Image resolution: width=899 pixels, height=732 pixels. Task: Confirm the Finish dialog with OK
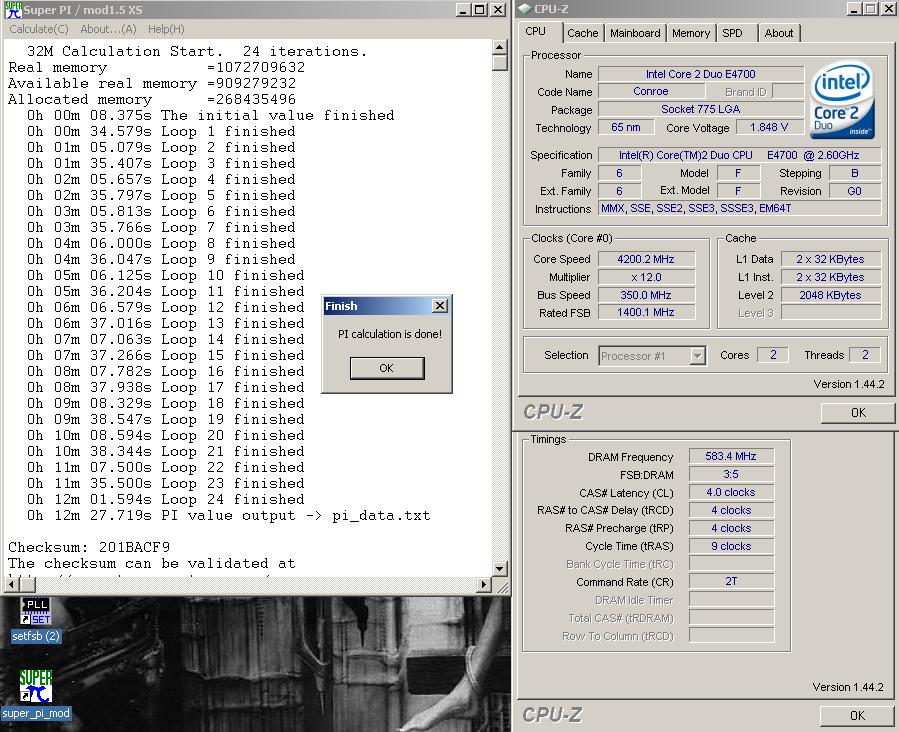click(387, 368)
